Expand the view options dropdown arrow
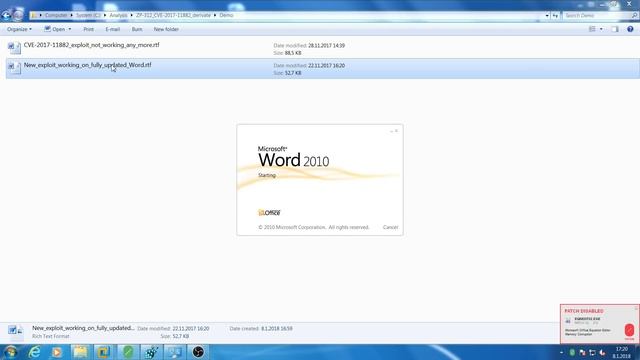Image resolution: width=640 pixels, height=360 pixels. tap(601, 29)
